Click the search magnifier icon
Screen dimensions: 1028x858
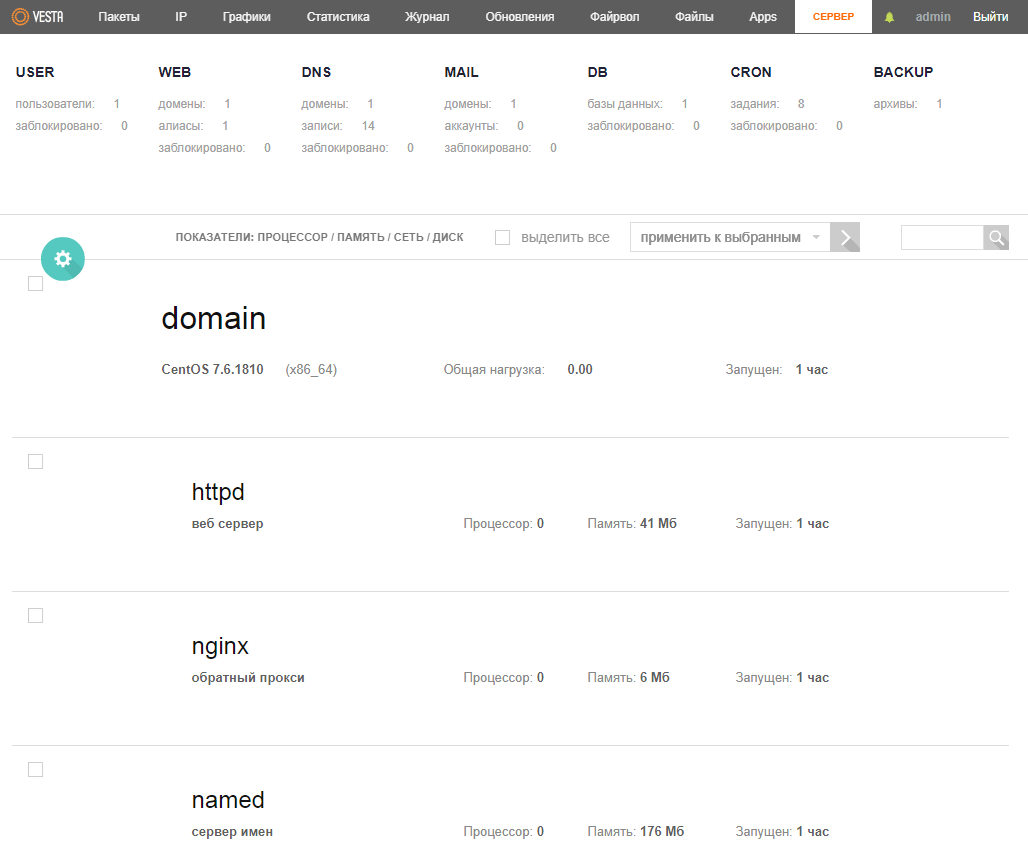(x=996, y=237)
